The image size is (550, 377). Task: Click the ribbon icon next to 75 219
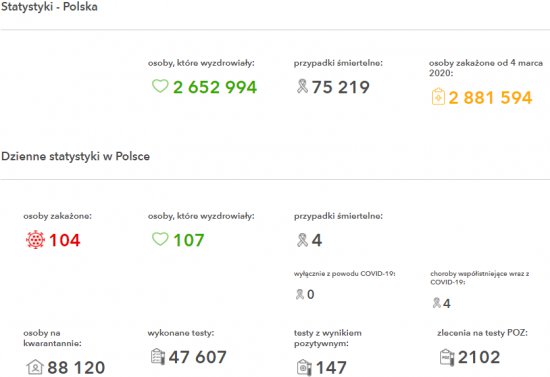point(302,86)
